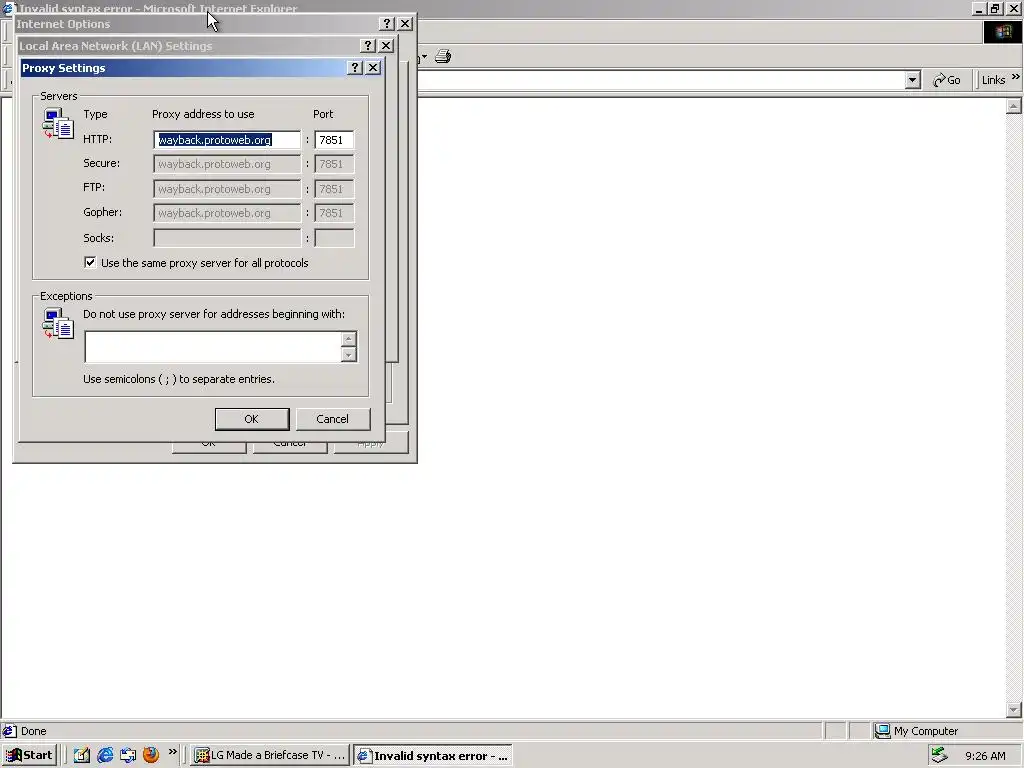Screen dimensions: 1024x768
Task: Click the LAN Settings help question mark button
Action: click(368, 45)
